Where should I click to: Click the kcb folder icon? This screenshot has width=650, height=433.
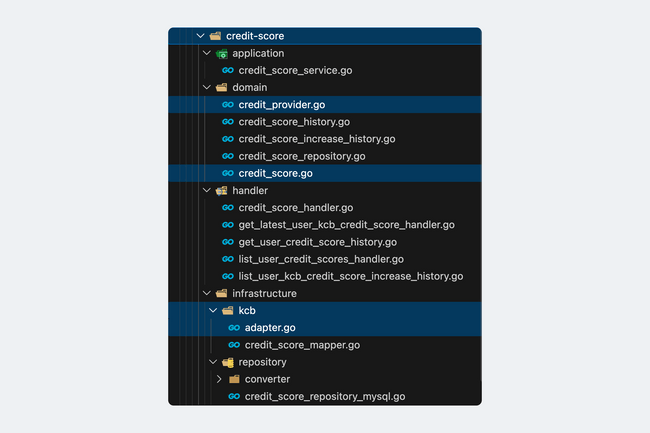pos(228,310)
